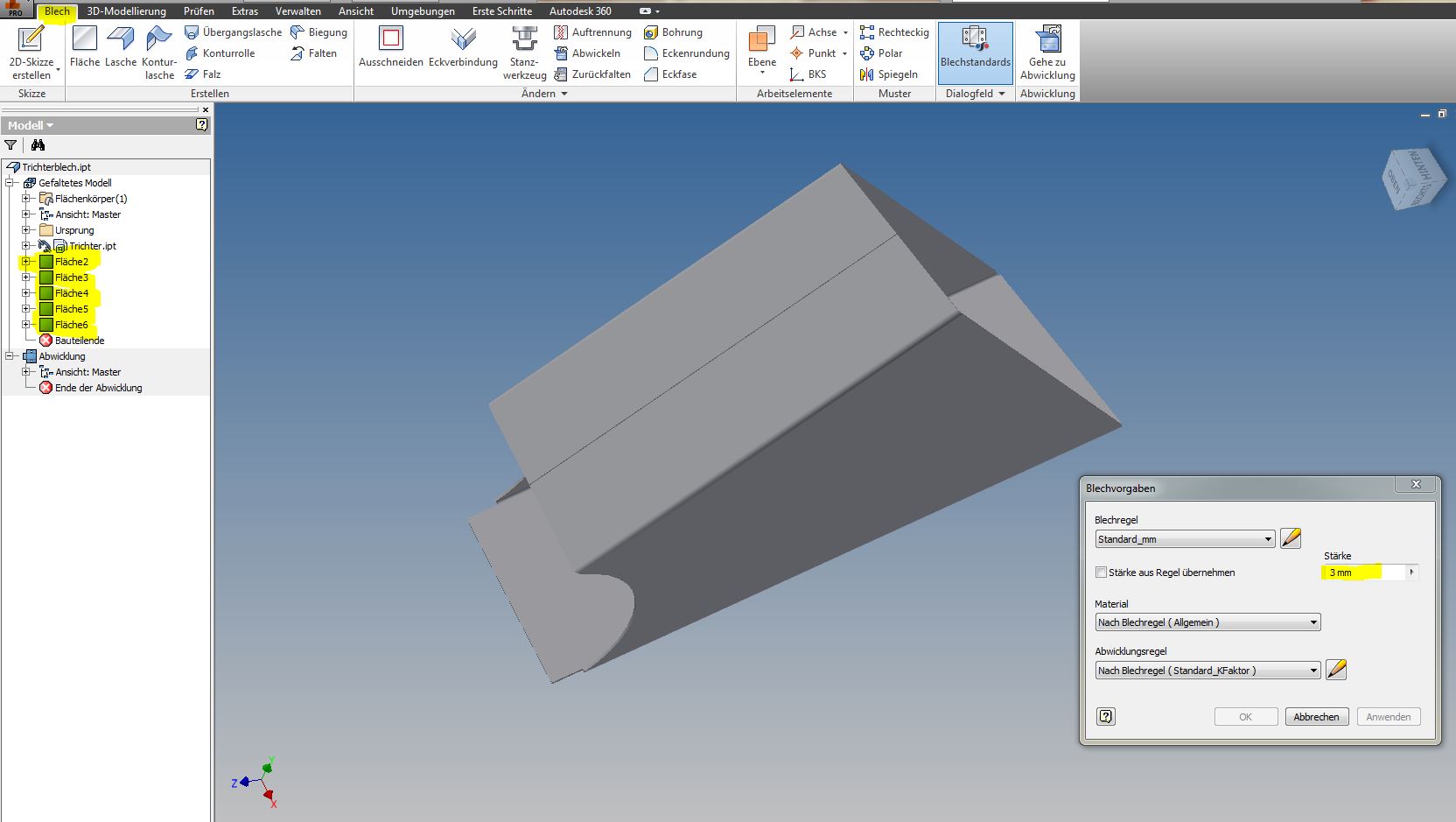Open Blechstandards dialog button
1456x822 pixels.
click(976, 53)
